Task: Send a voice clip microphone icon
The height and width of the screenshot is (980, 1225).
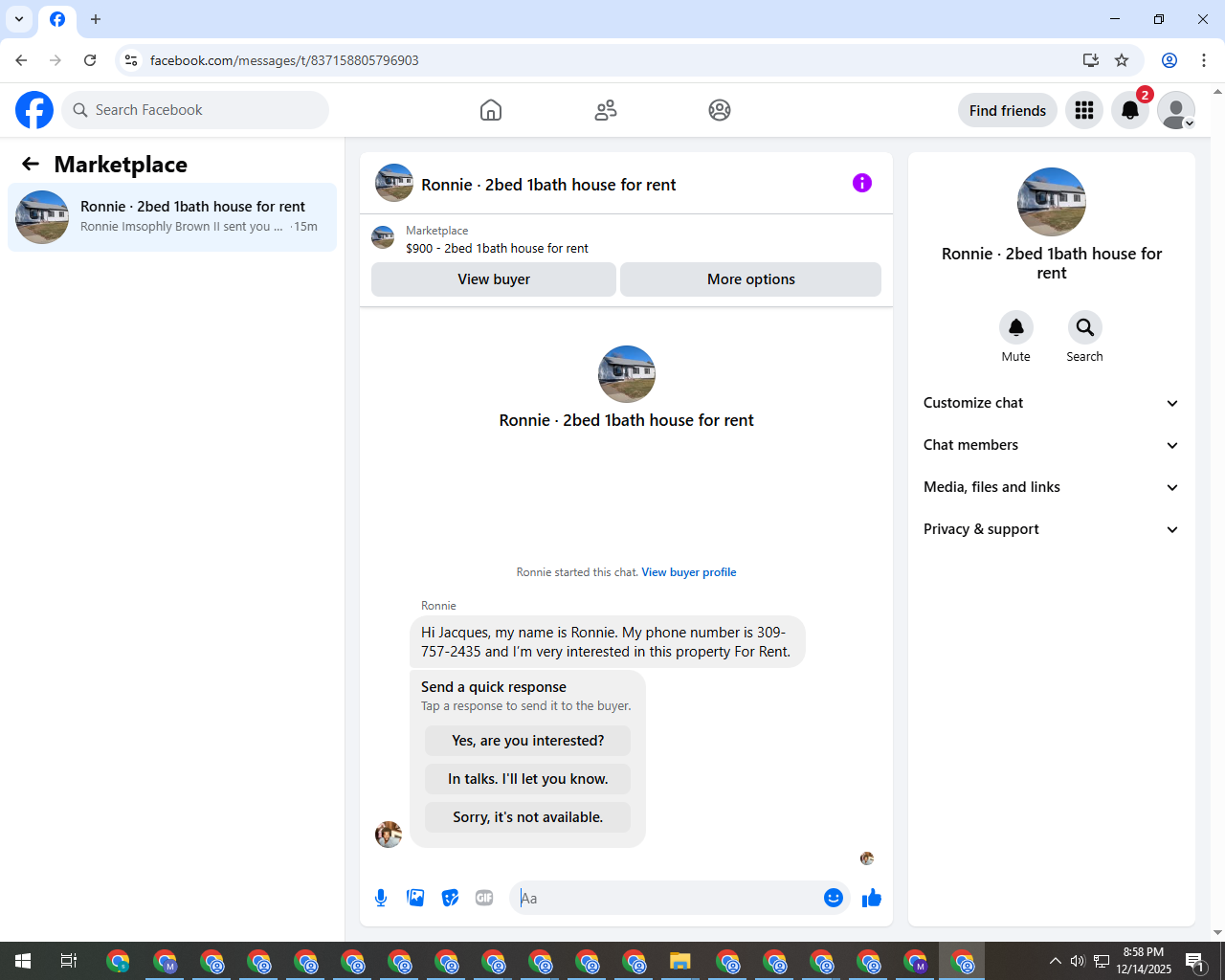Action: click(x=381, y=898)
